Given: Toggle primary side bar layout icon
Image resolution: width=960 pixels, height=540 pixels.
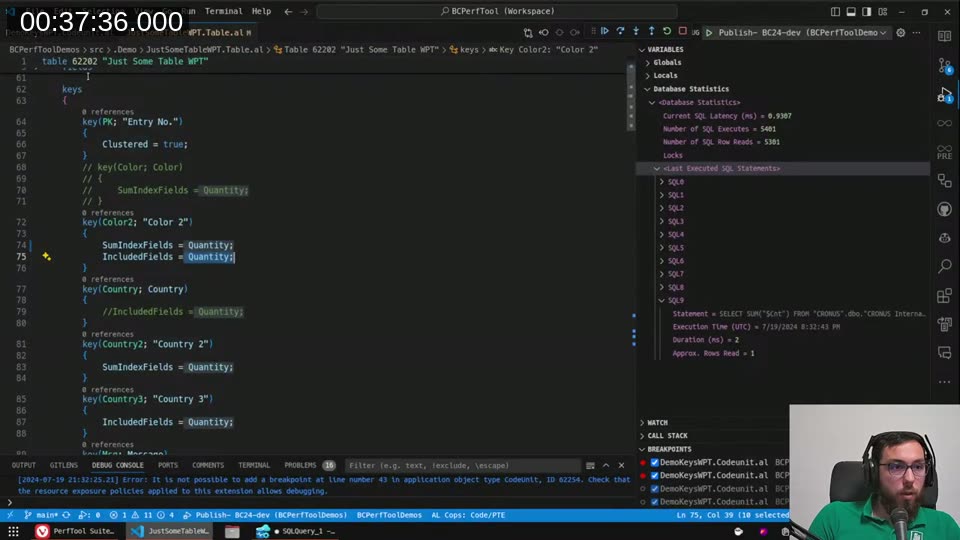Looking at the screenshot, I should [x=835, y=11].
